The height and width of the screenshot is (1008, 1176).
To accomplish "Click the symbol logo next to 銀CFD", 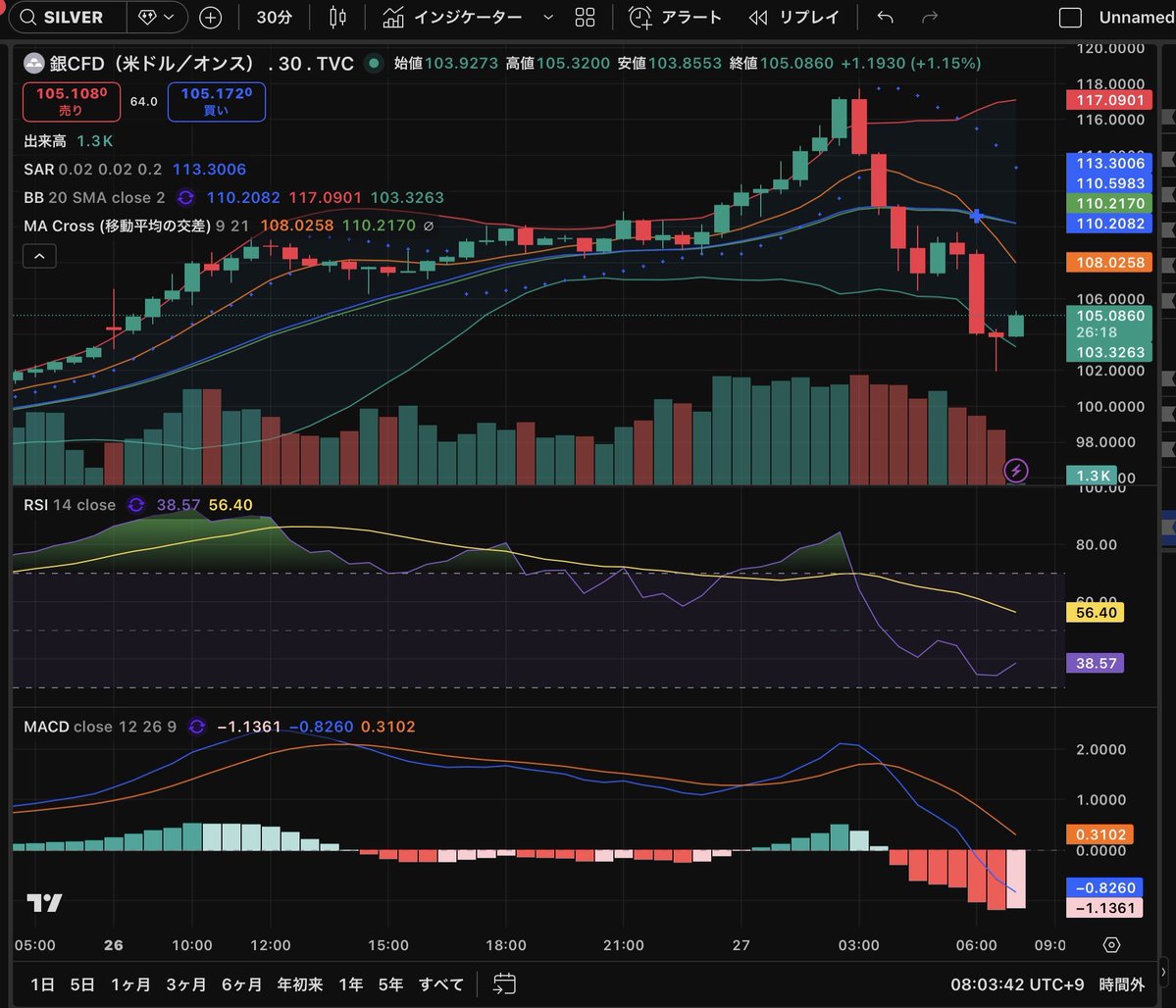I will [x=33, y=64].
